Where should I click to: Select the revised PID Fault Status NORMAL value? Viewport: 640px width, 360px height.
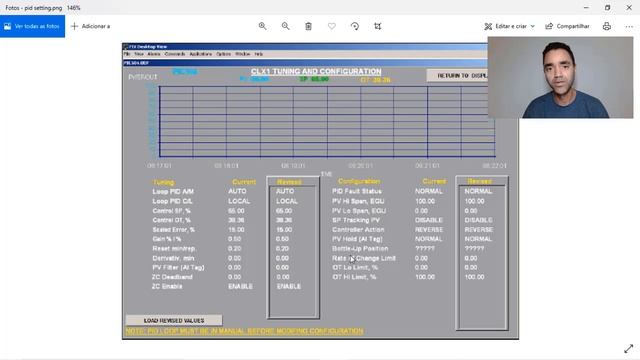coord(478,191)
